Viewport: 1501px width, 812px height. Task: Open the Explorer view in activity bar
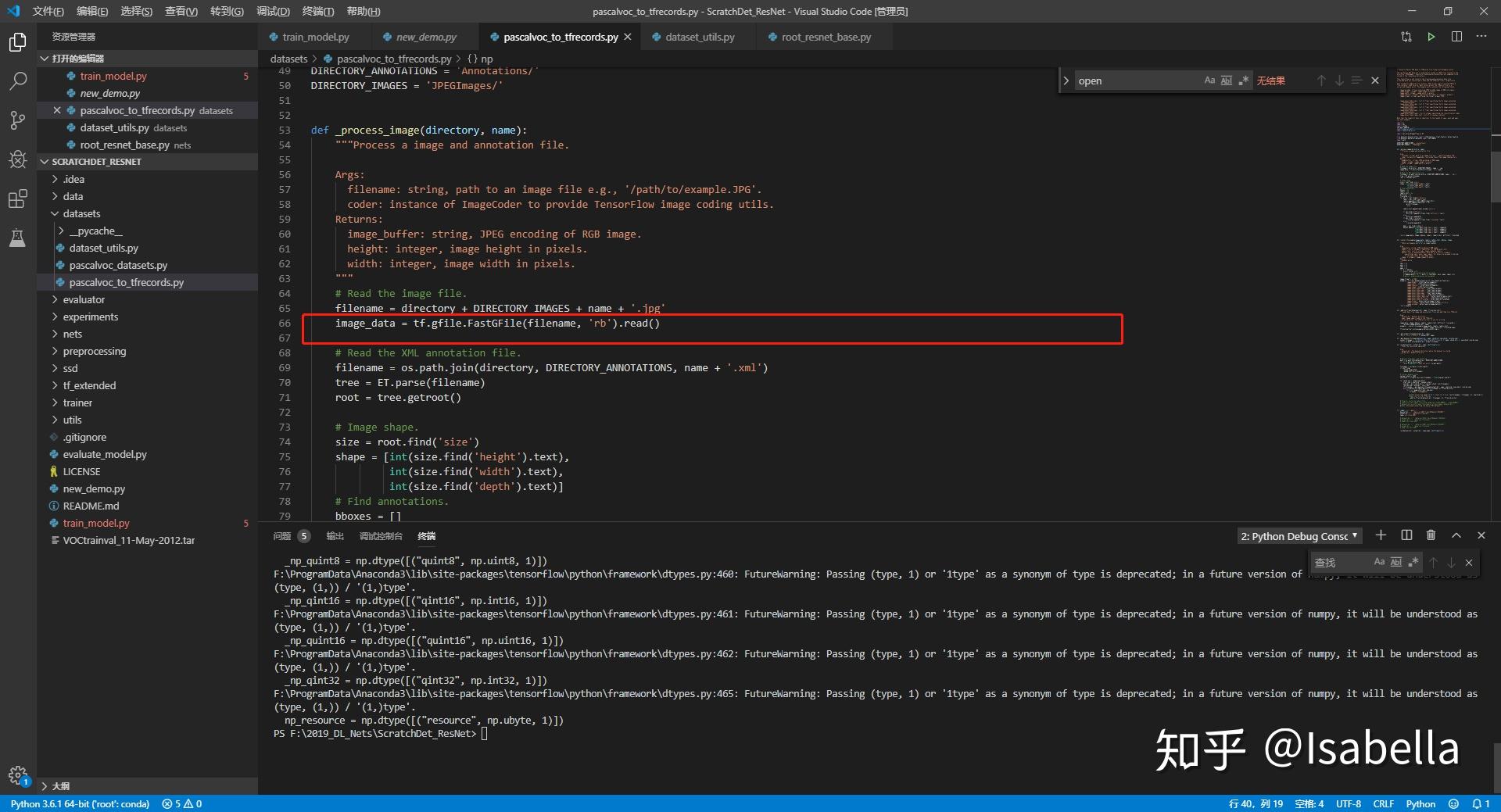coord(17,42)
